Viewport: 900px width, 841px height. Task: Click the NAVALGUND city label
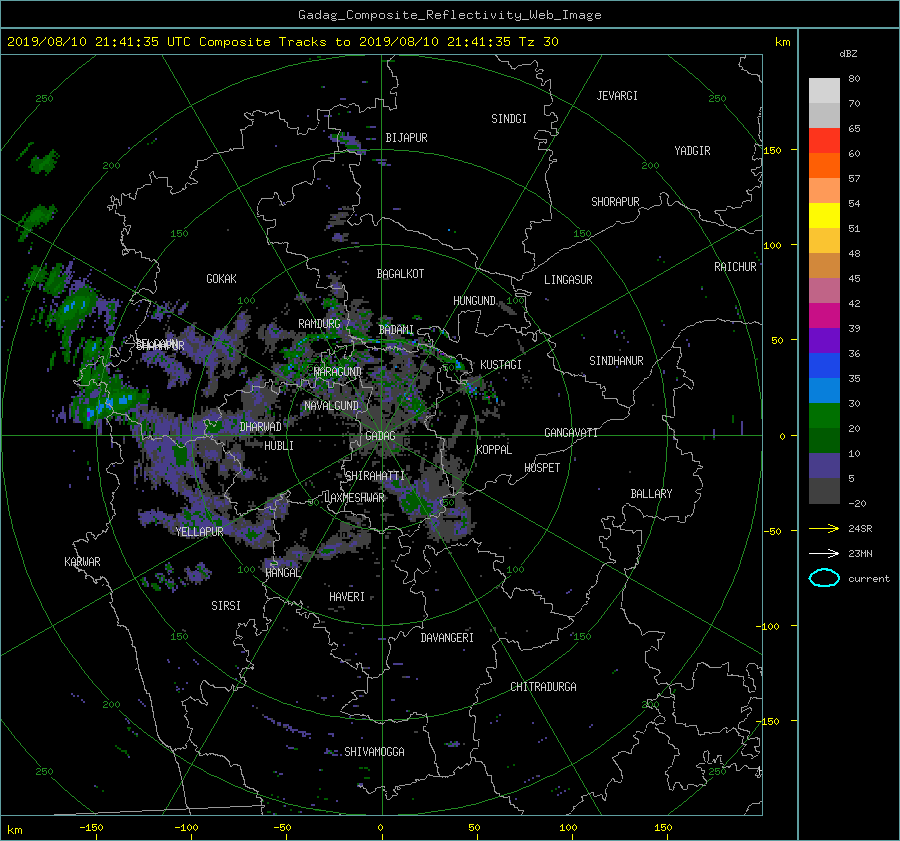pyautogui.click(x=331, y=405)
